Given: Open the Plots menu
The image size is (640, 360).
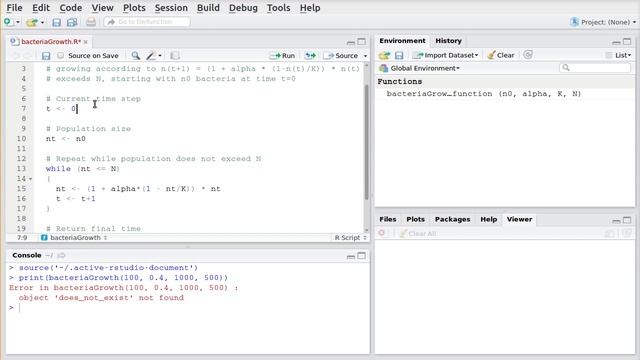Looking at the screenshot, I should tap(134, 8).
